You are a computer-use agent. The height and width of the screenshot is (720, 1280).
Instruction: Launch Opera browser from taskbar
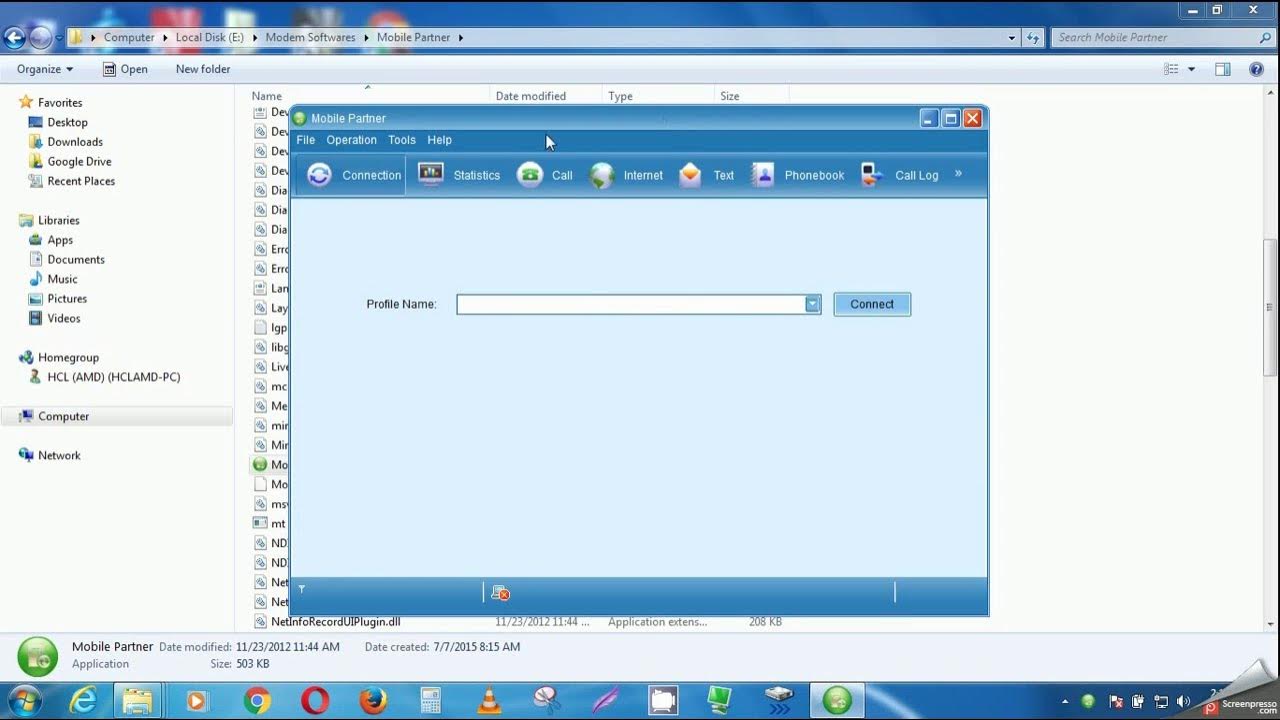click(315, 701)
